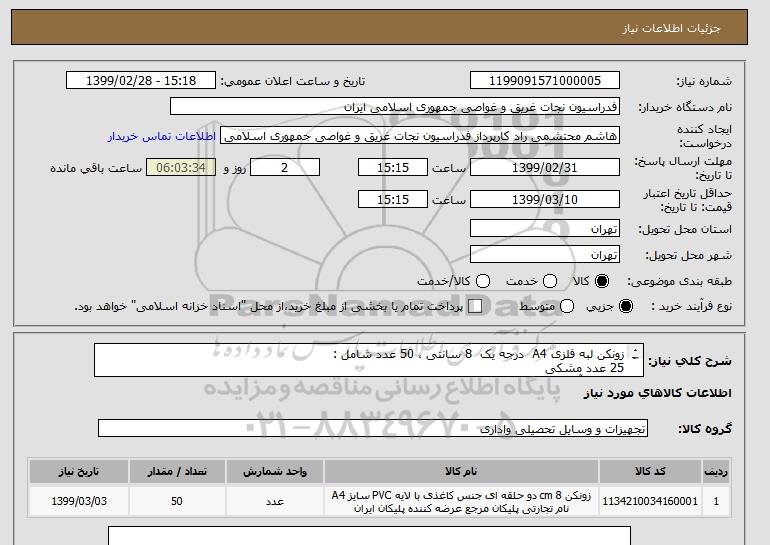This screenshot has width=770, height=545.
Task: Click the تاریخ نیاز column header
Action: pyautogui.click(x=79, y=471)
